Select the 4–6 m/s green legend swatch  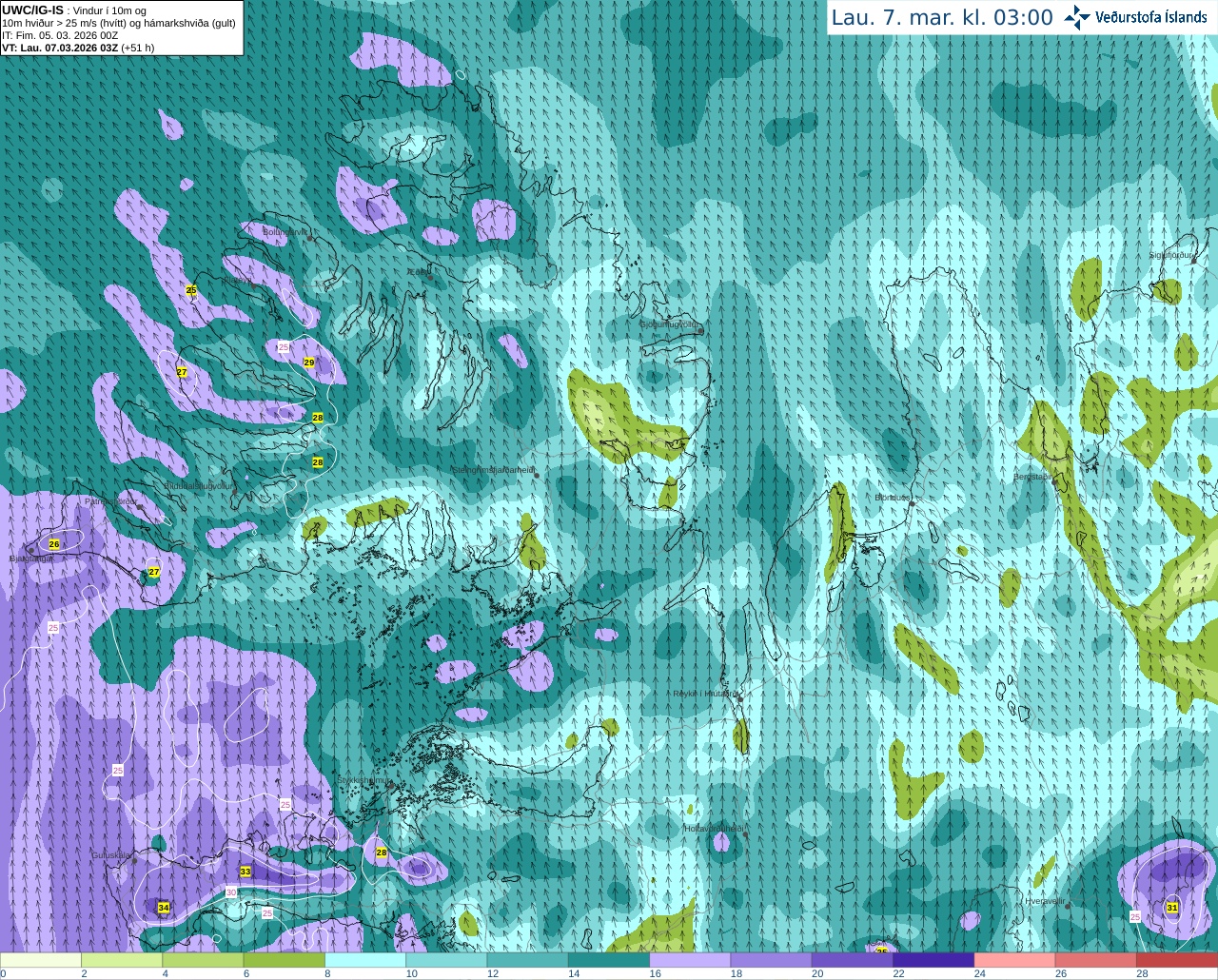click(204, 960)
